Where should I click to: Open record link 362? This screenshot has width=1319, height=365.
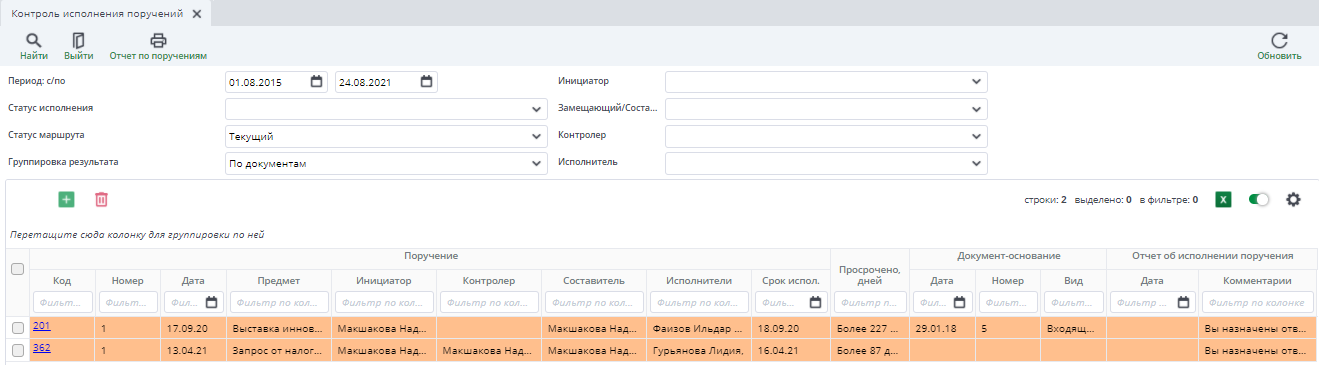point(42,348)
